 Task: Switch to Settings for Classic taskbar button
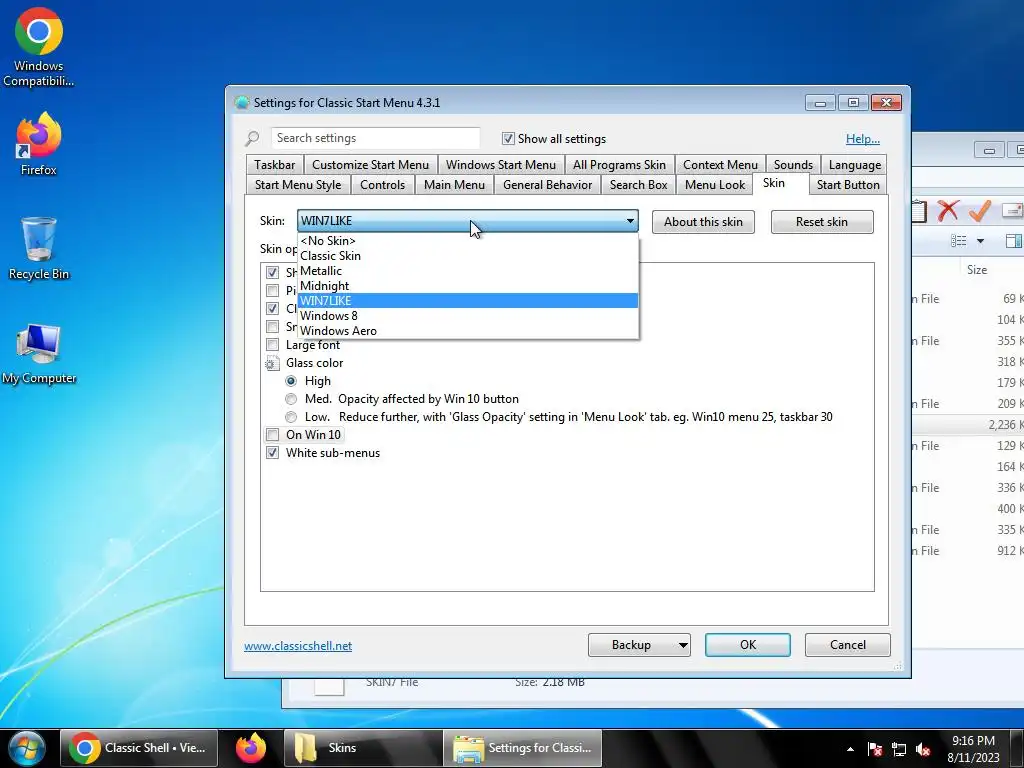[522, 748]
